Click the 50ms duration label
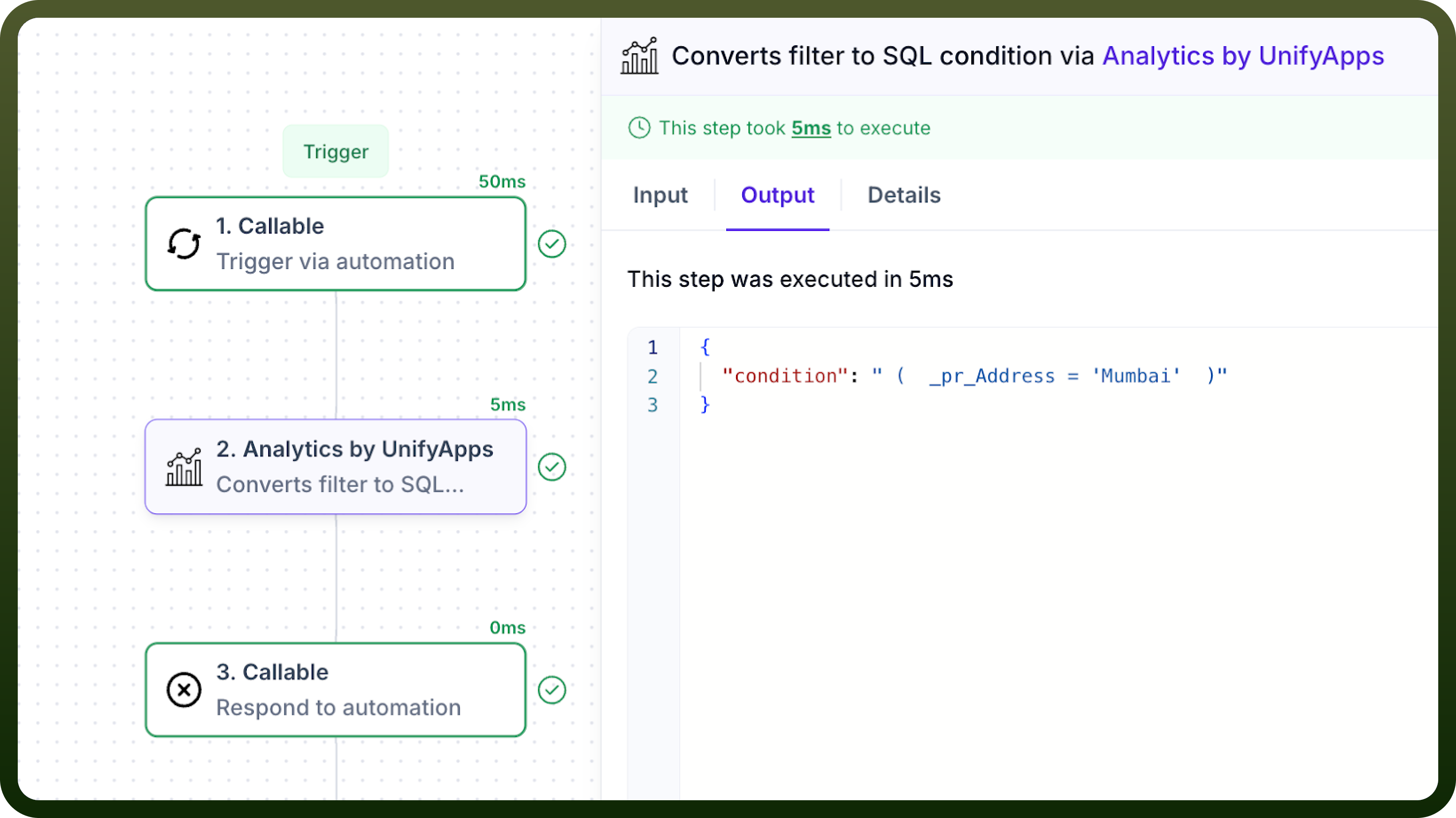Screen dimensions: 1456x818 (502, 182)
